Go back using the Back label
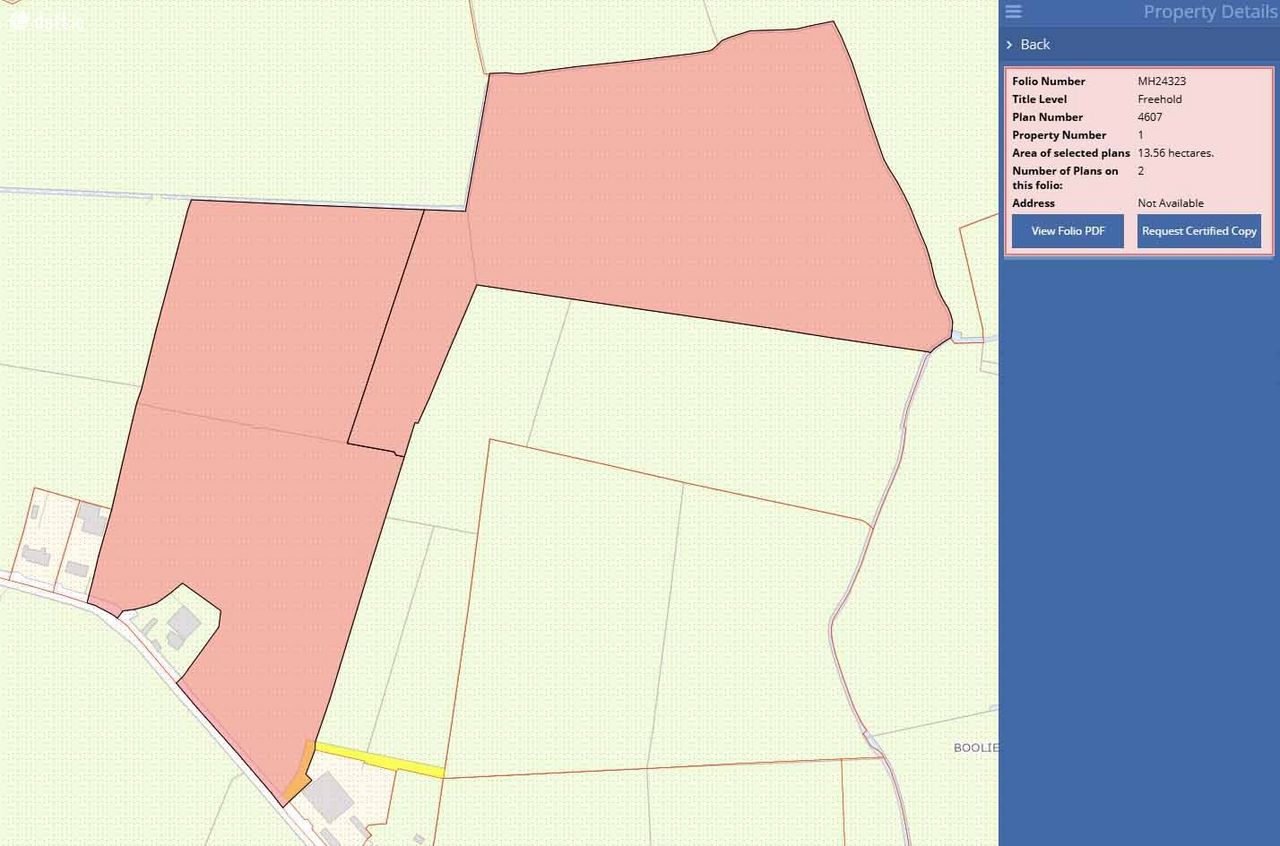The width and height of the screenshot is (1280, 846). [x=1035, y=45]
